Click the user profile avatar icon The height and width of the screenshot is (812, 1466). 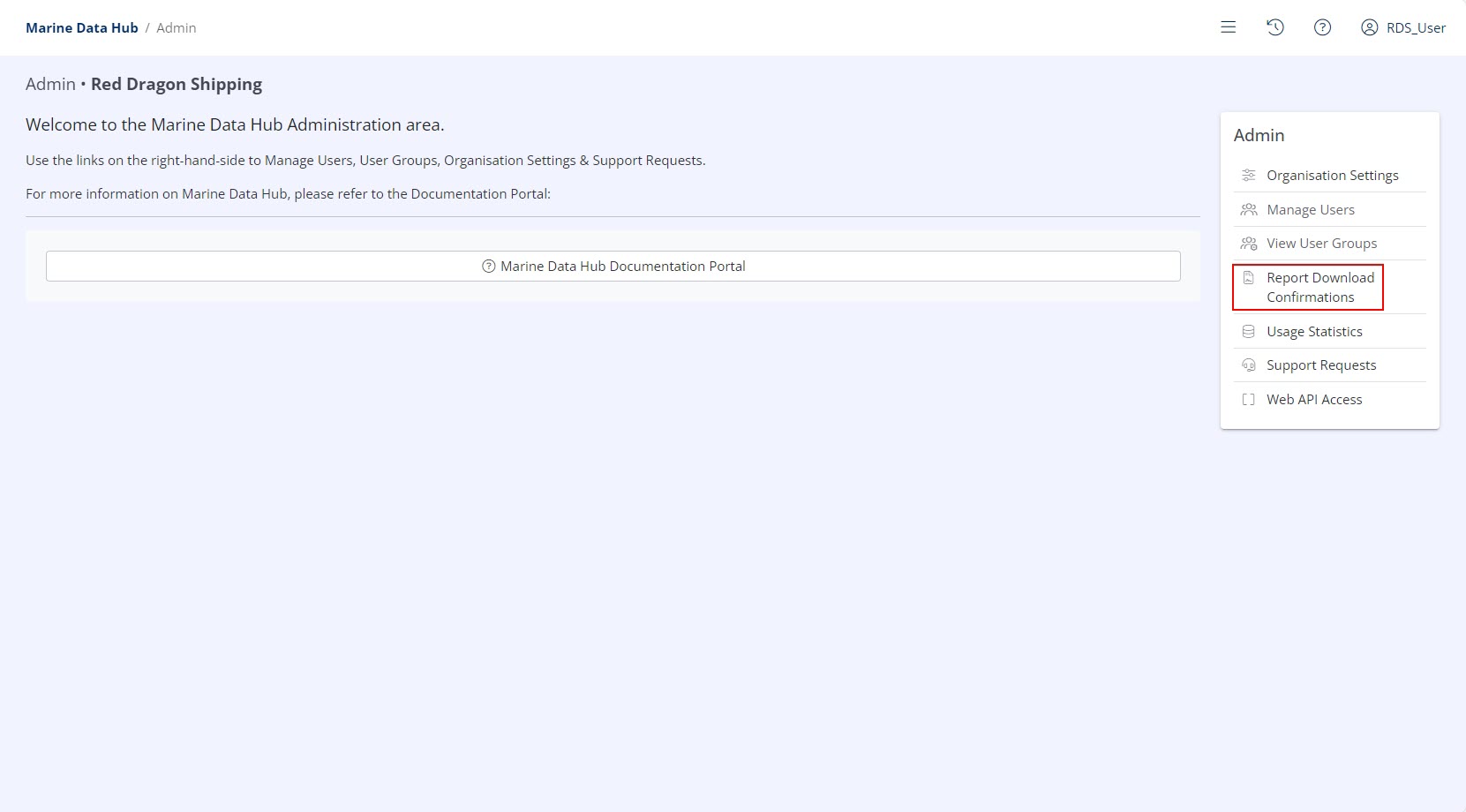click(x=1369, y=27)
